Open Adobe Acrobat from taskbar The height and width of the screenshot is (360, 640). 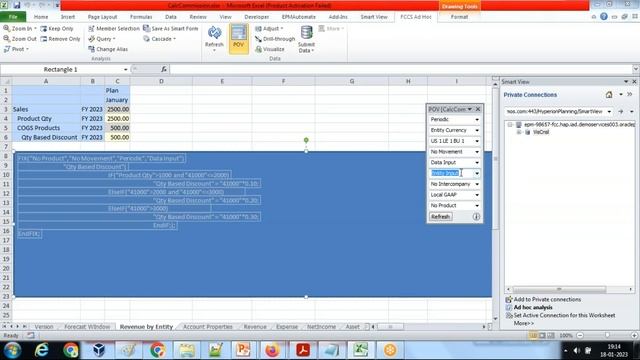[302, 350]
